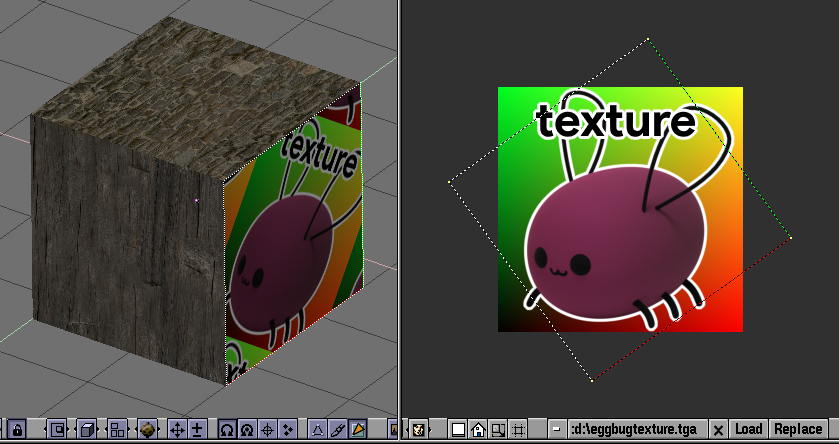Click the eggbug texture image in UV editor
This screenshot has width=839, height=444.
click(620, 209)
